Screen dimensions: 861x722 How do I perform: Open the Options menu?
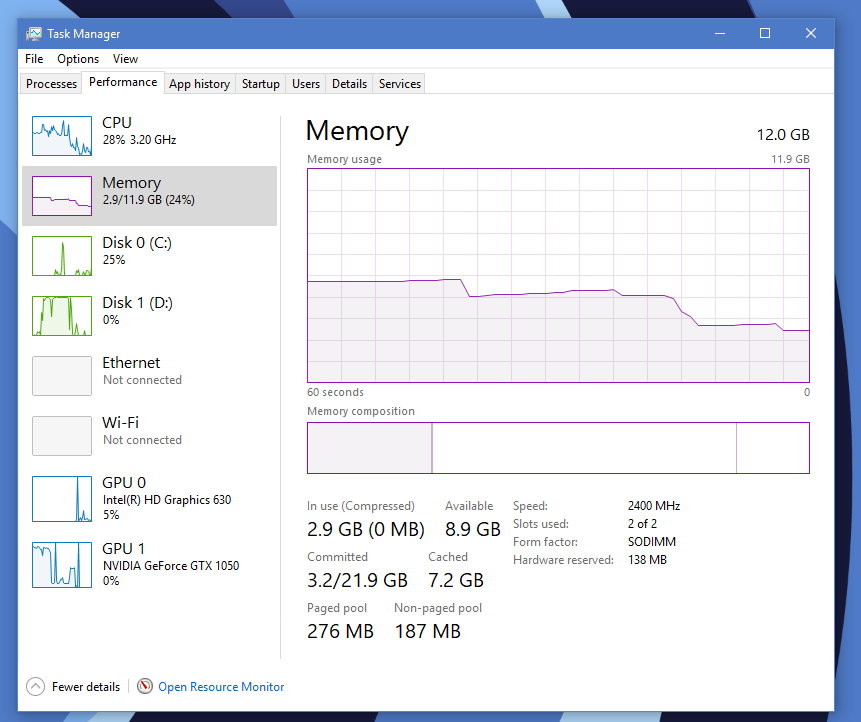point(78,59)
